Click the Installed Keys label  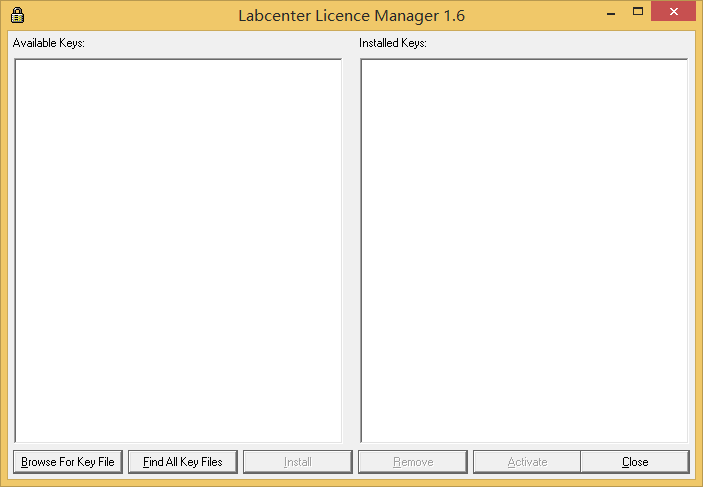[393, 43]
